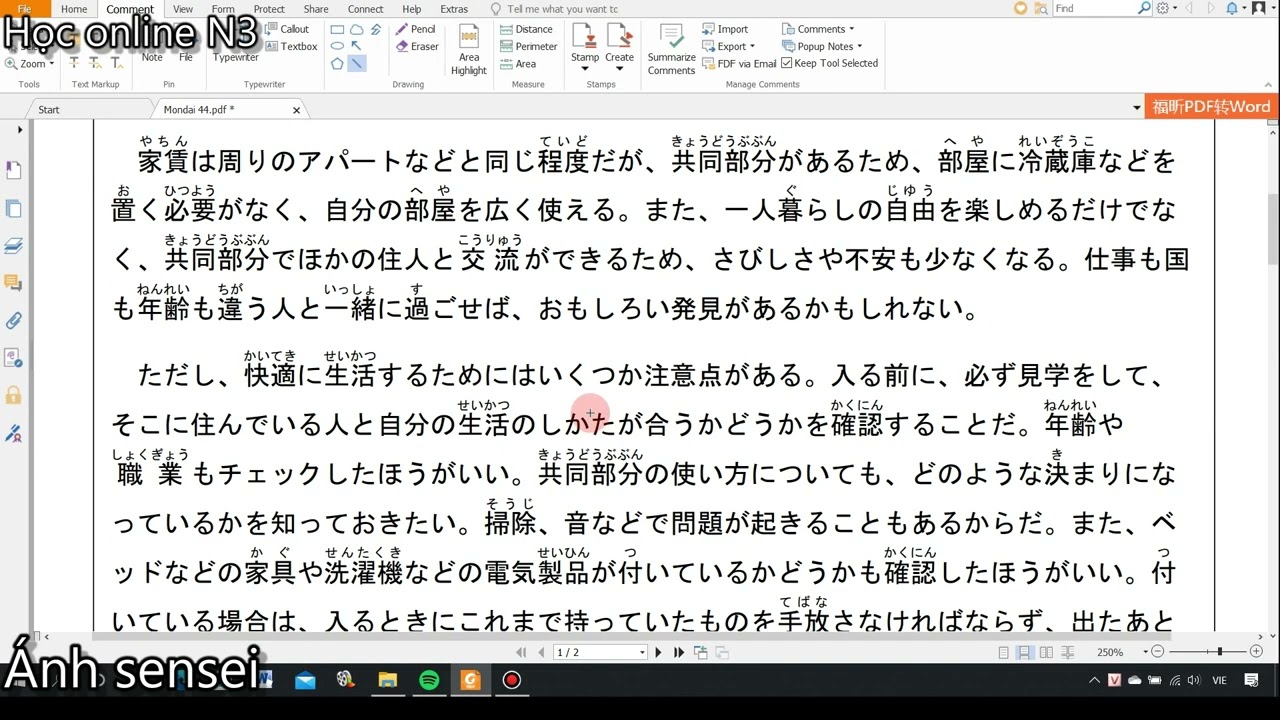Open the Protect ribbon tab
This screenshot has width=1280, height=720.
[x=269, y=9]
